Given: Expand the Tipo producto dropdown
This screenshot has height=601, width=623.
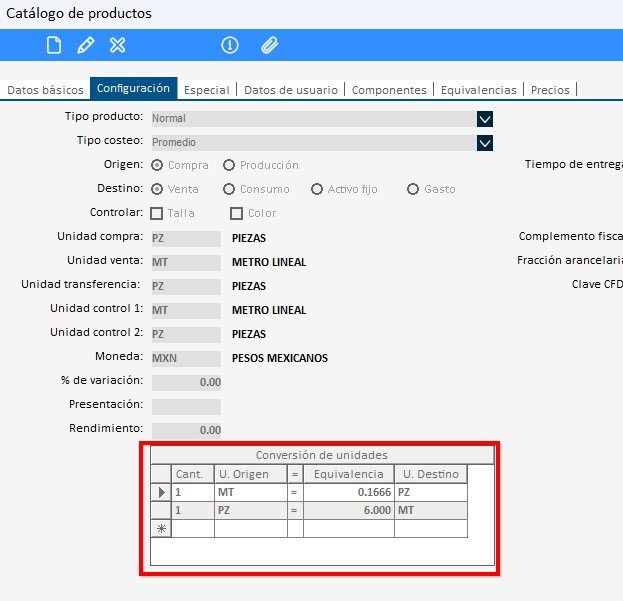Looking at the screenshot, I should (x=485, y=118).
